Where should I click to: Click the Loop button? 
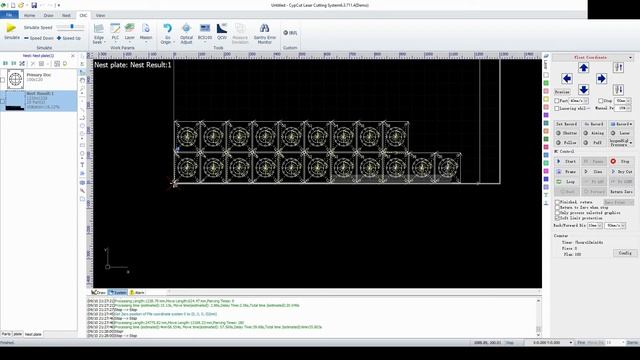point(567,182)
